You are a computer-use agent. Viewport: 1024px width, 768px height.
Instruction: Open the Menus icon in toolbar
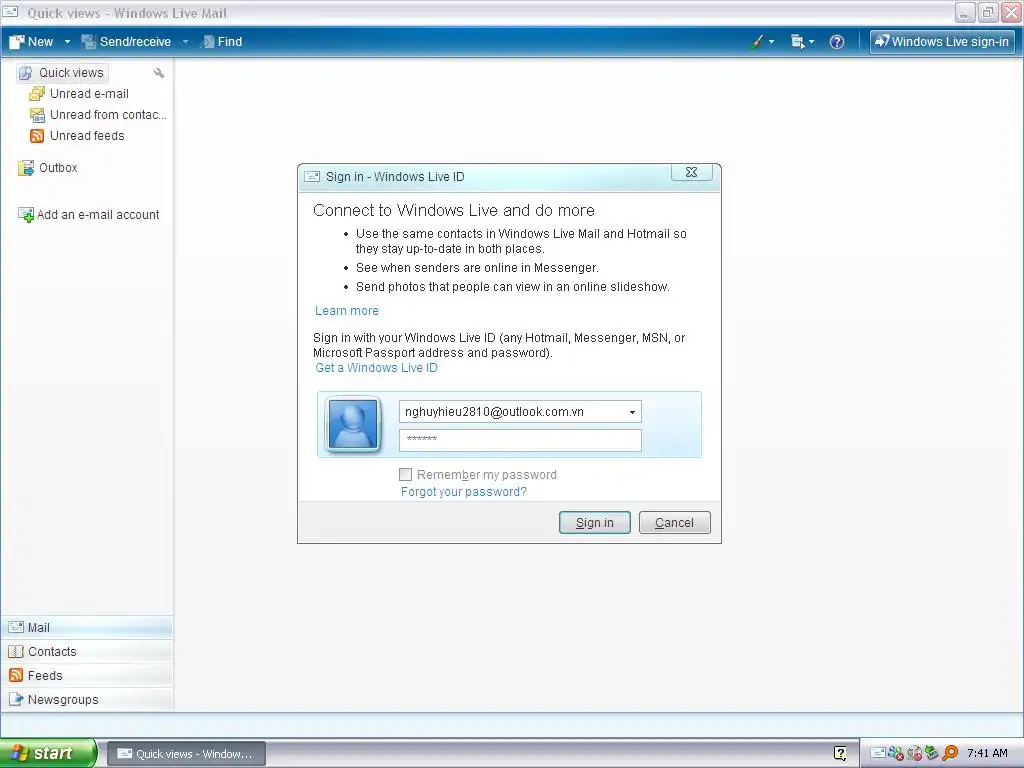pyautogui.click(x=797, y=42)
